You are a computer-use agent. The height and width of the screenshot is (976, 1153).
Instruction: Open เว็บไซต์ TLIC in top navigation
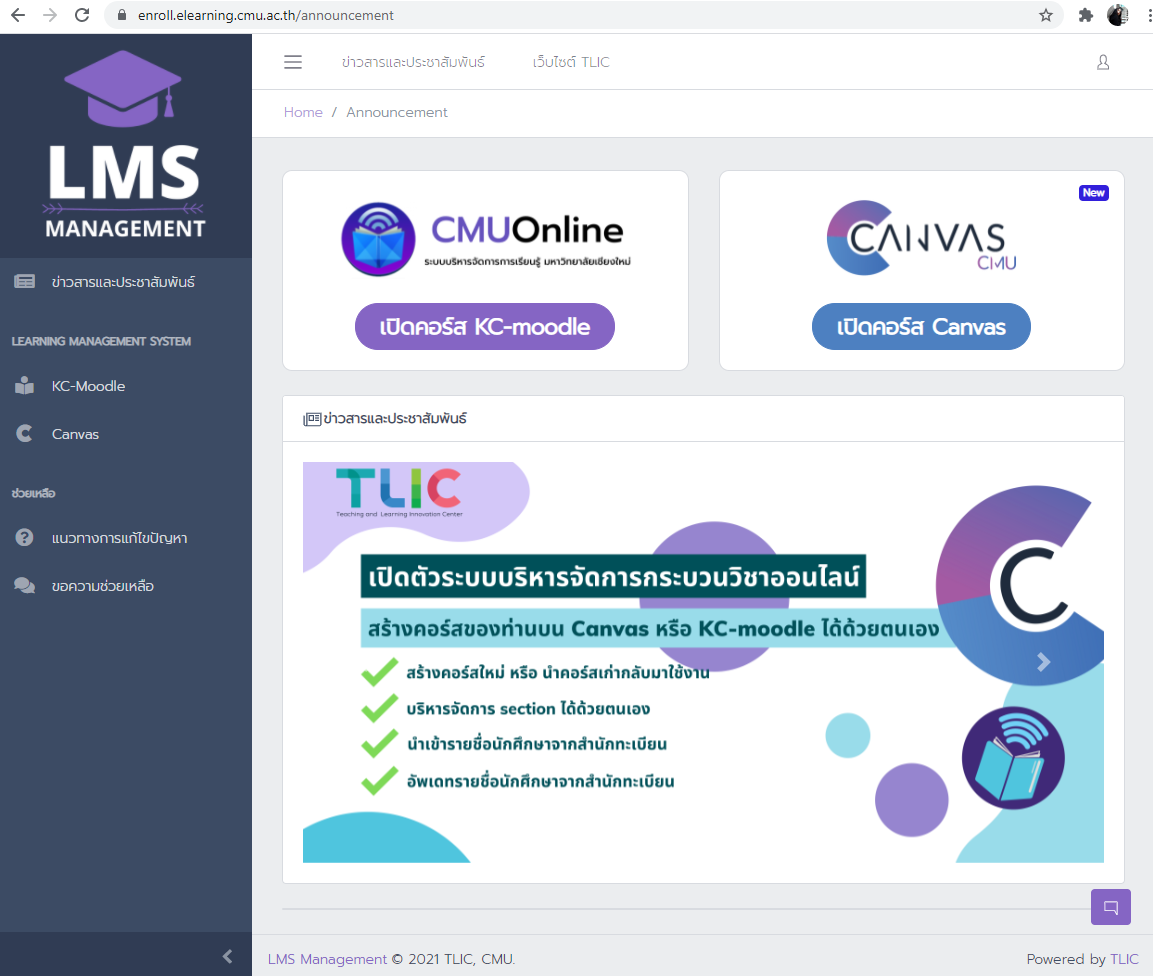tap(571, 63)
